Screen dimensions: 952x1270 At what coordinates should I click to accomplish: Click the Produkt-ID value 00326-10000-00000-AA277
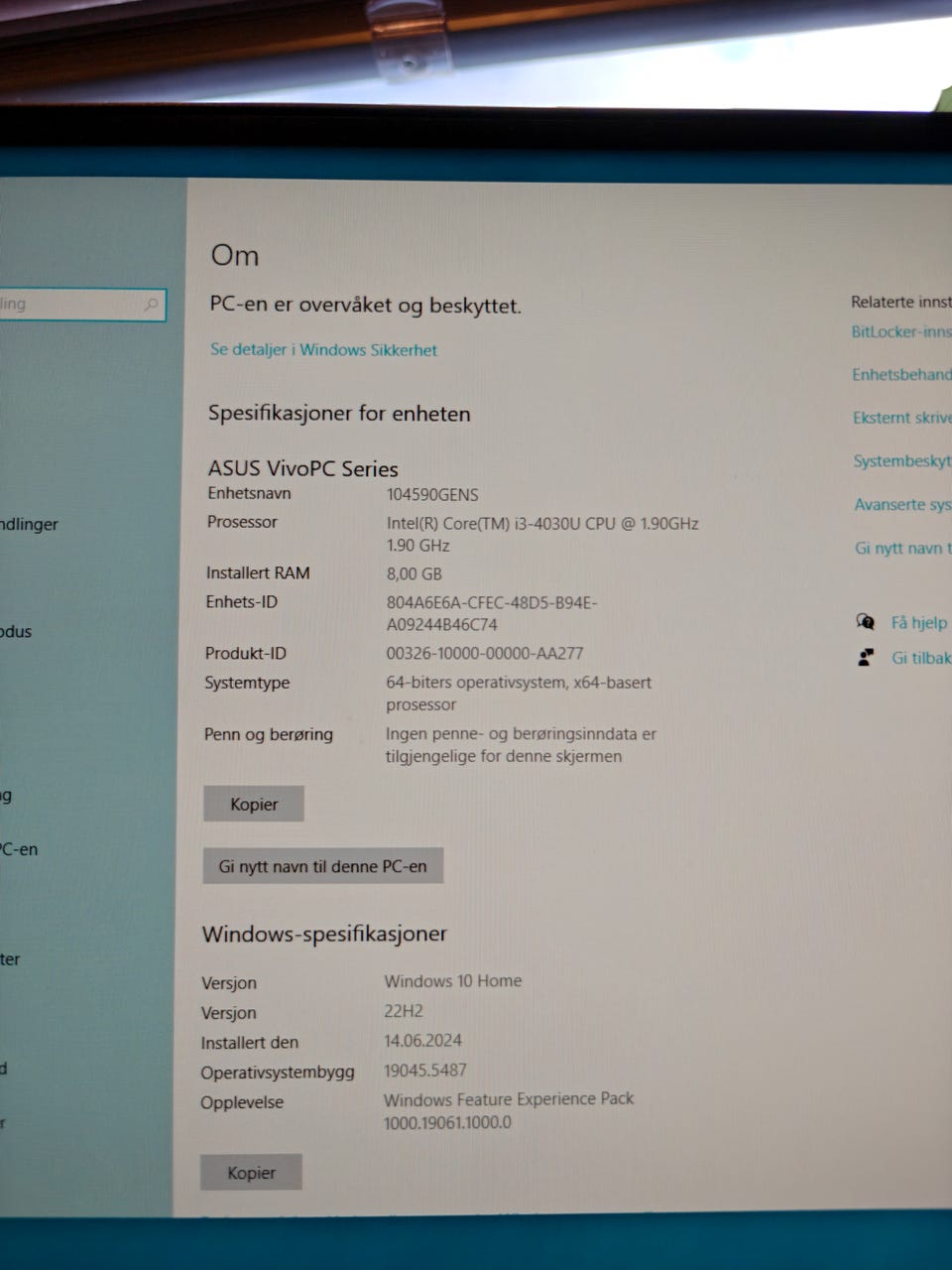tap(484, 653)
